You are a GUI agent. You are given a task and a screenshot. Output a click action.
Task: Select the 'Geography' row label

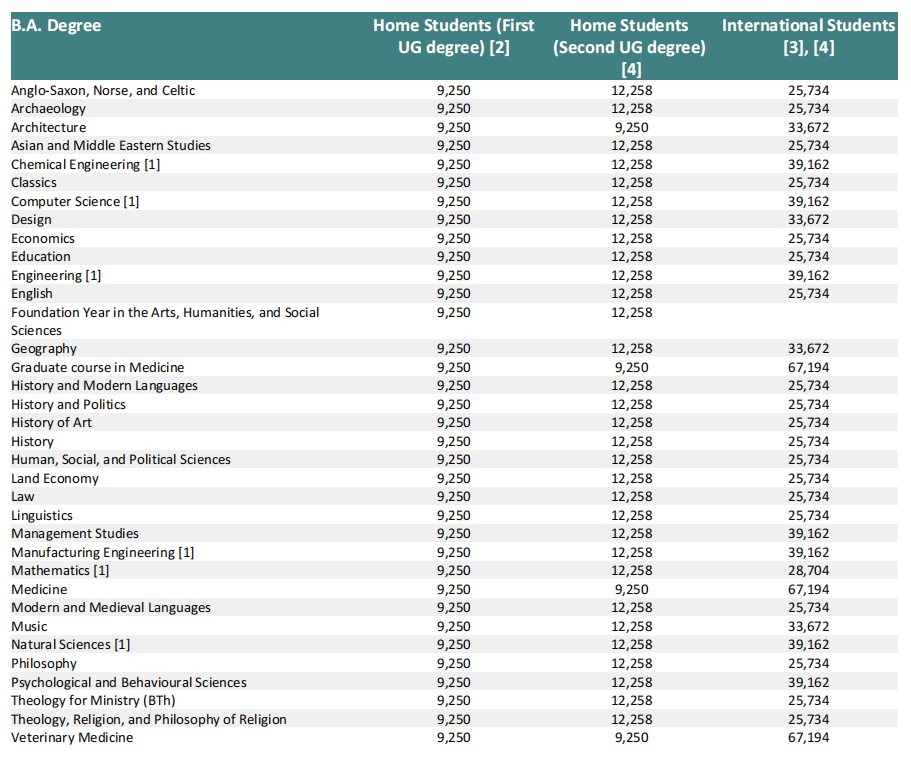(44, 349)
